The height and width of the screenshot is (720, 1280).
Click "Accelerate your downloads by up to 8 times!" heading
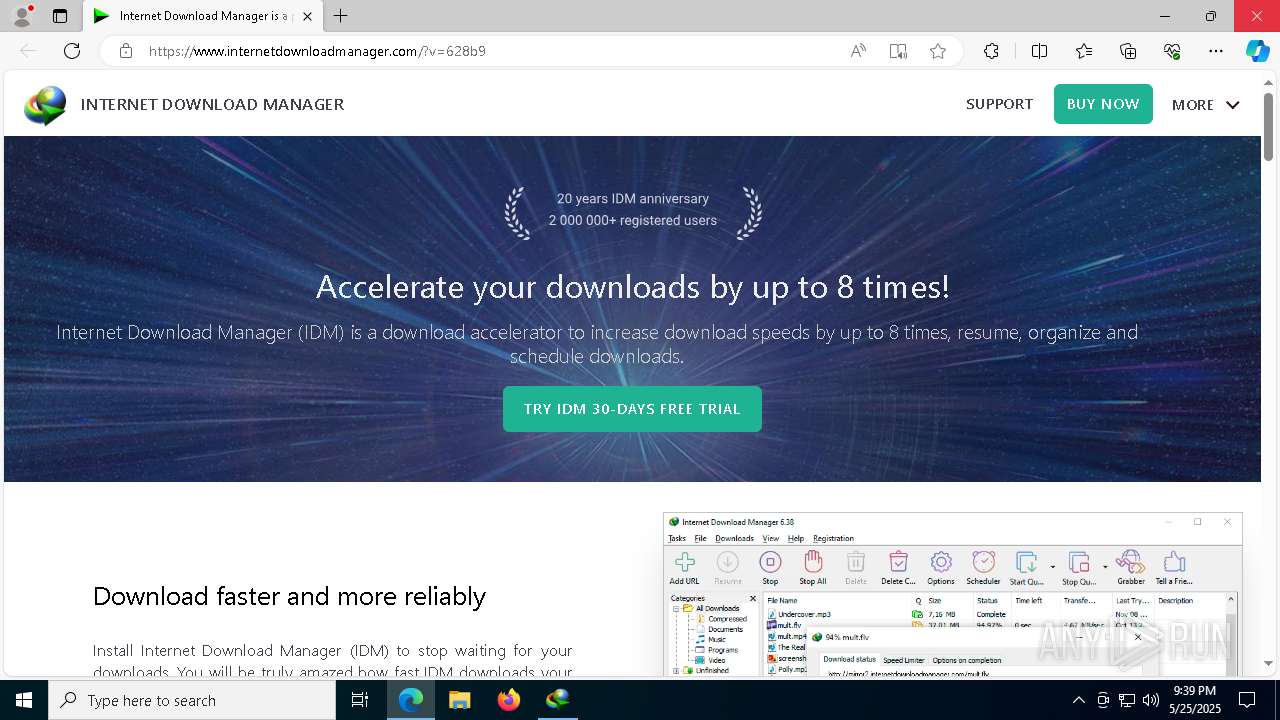click(x=632, y=287)
